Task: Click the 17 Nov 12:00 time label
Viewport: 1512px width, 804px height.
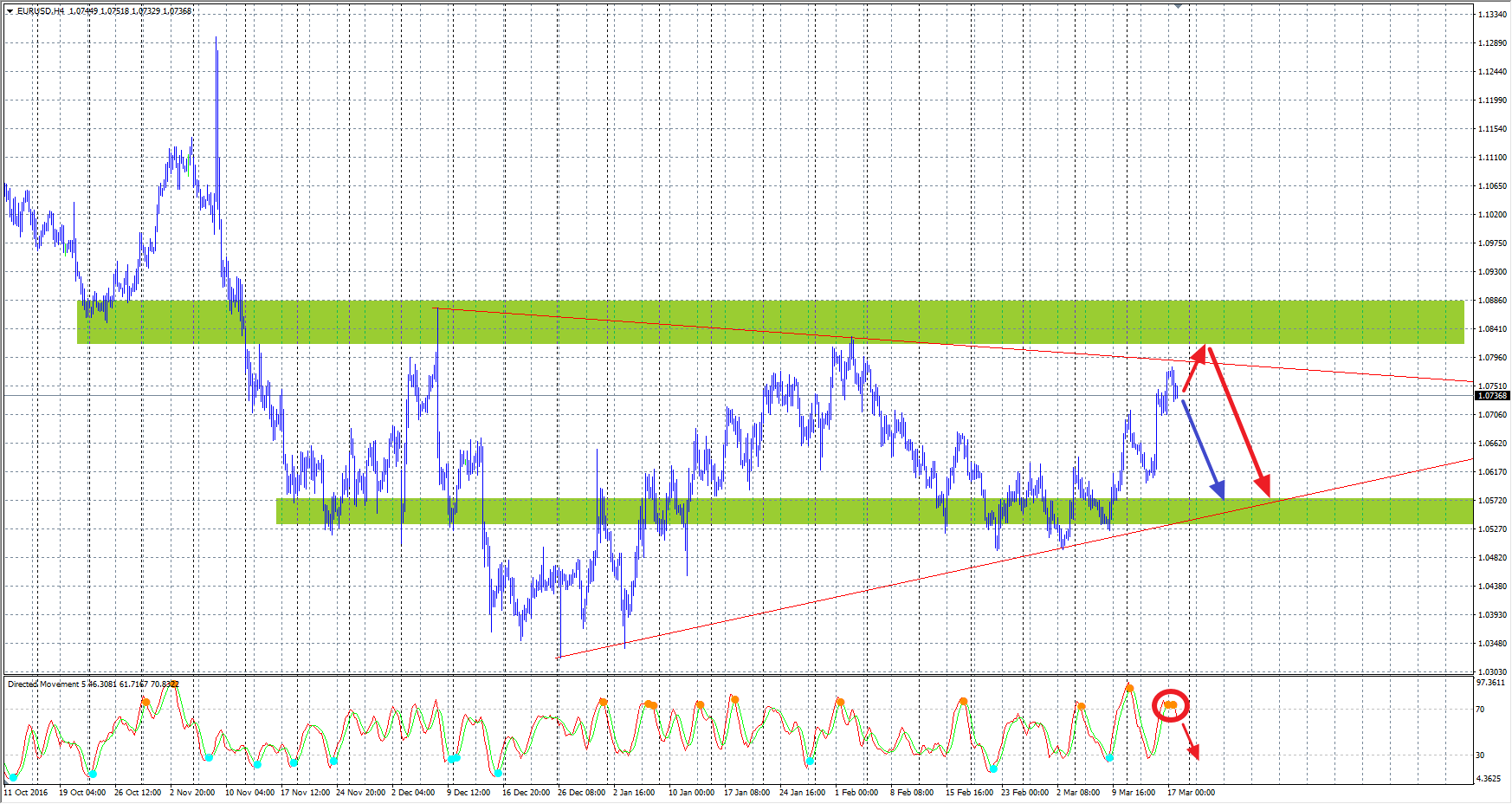Action: tap(305, 793)
